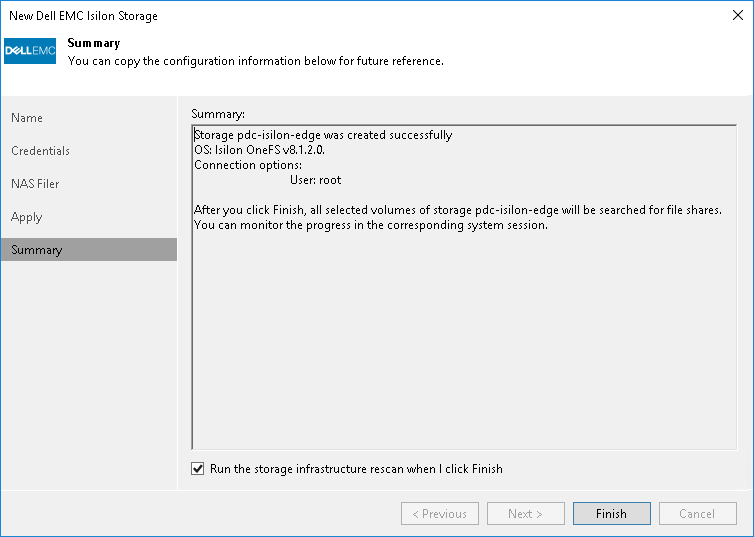Click the 'You can copy the configuration' subtitle

(256, 61)
